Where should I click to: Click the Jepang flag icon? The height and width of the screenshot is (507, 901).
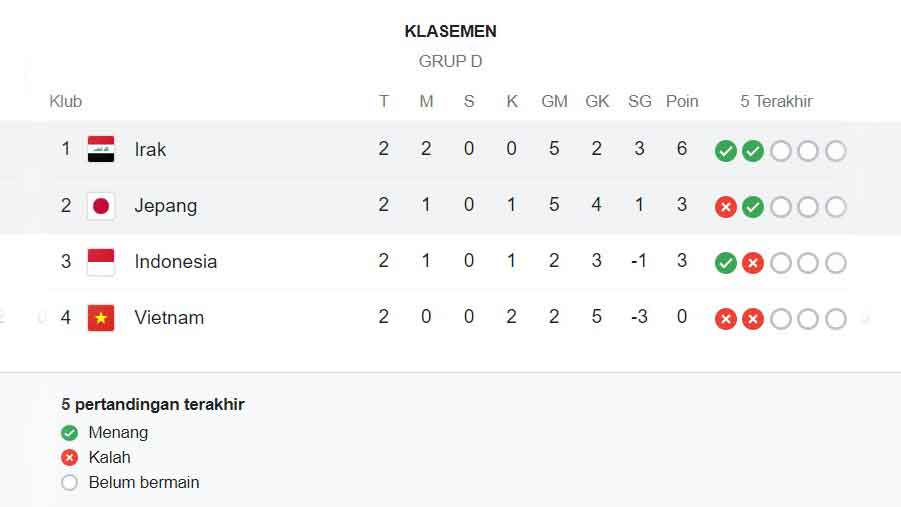(100, 206)
